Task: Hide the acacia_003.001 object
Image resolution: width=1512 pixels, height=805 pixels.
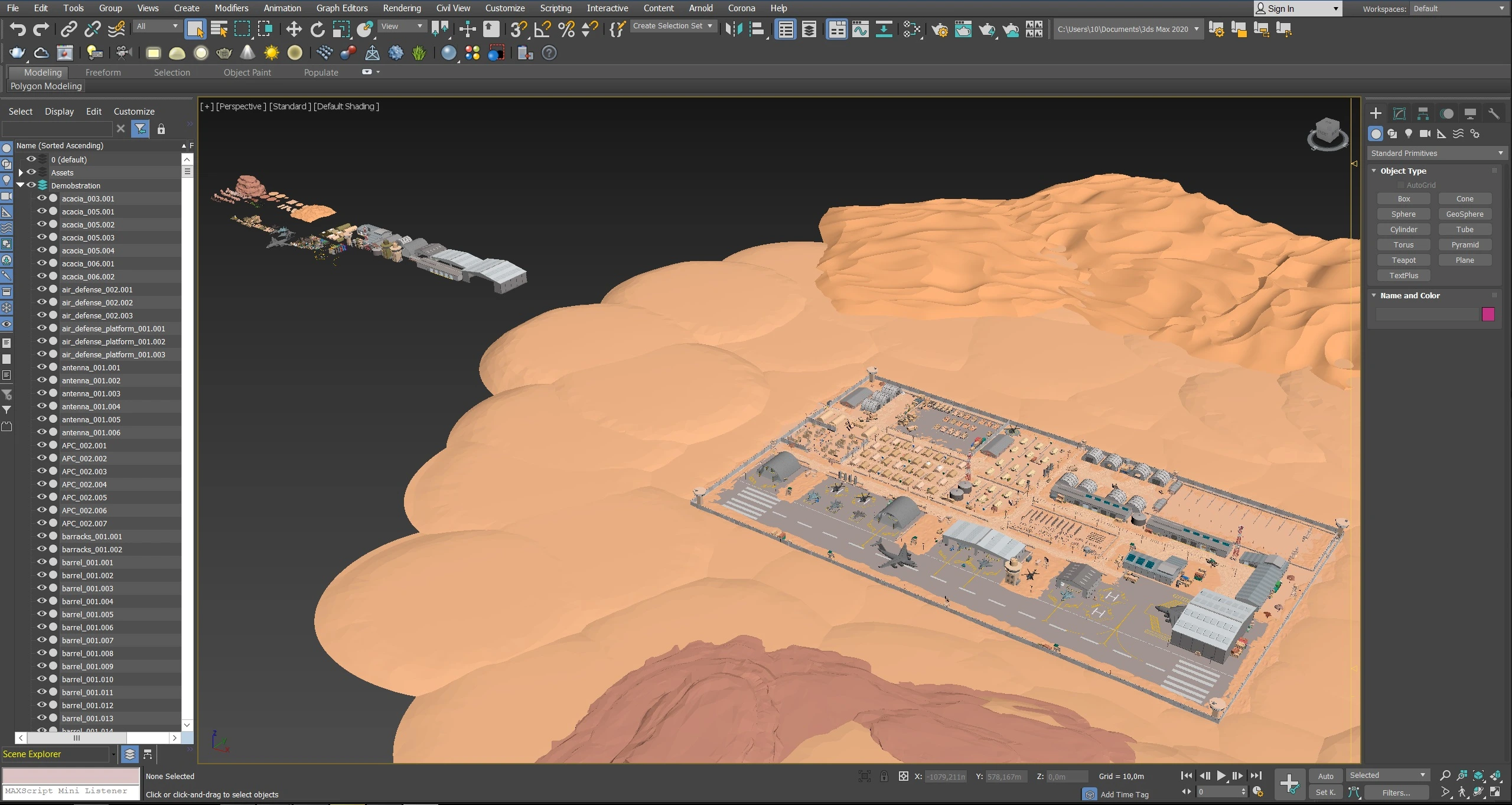Action: coord(42,198)
